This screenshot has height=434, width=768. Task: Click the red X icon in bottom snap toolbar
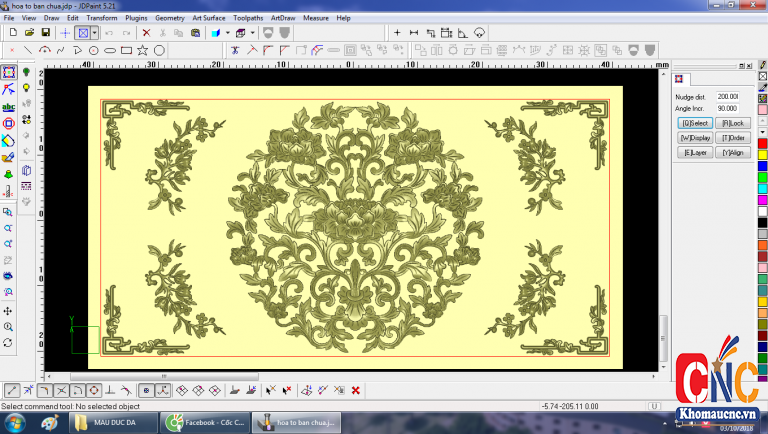355,390
